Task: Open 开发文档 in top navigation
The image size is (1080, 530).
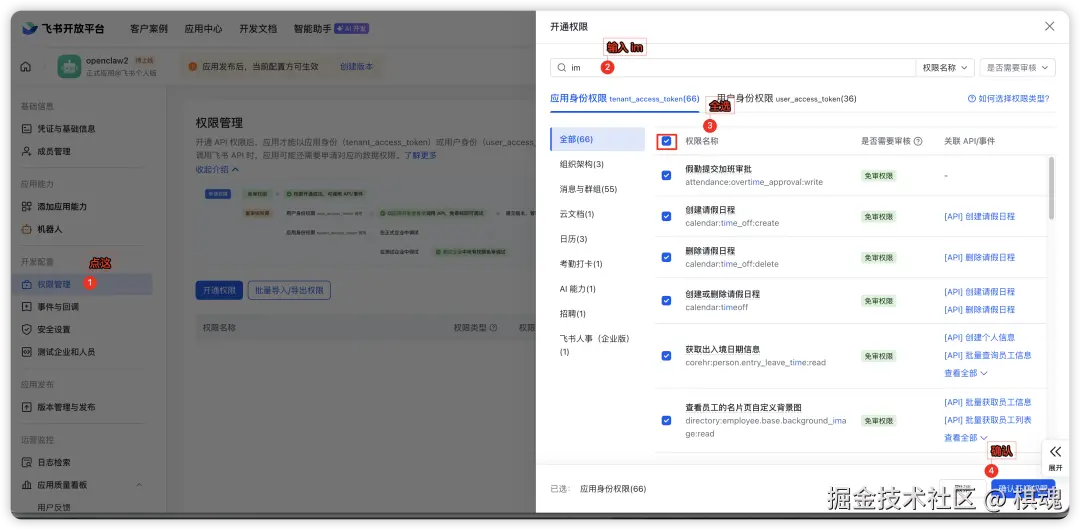Action: tap(258, 29)
